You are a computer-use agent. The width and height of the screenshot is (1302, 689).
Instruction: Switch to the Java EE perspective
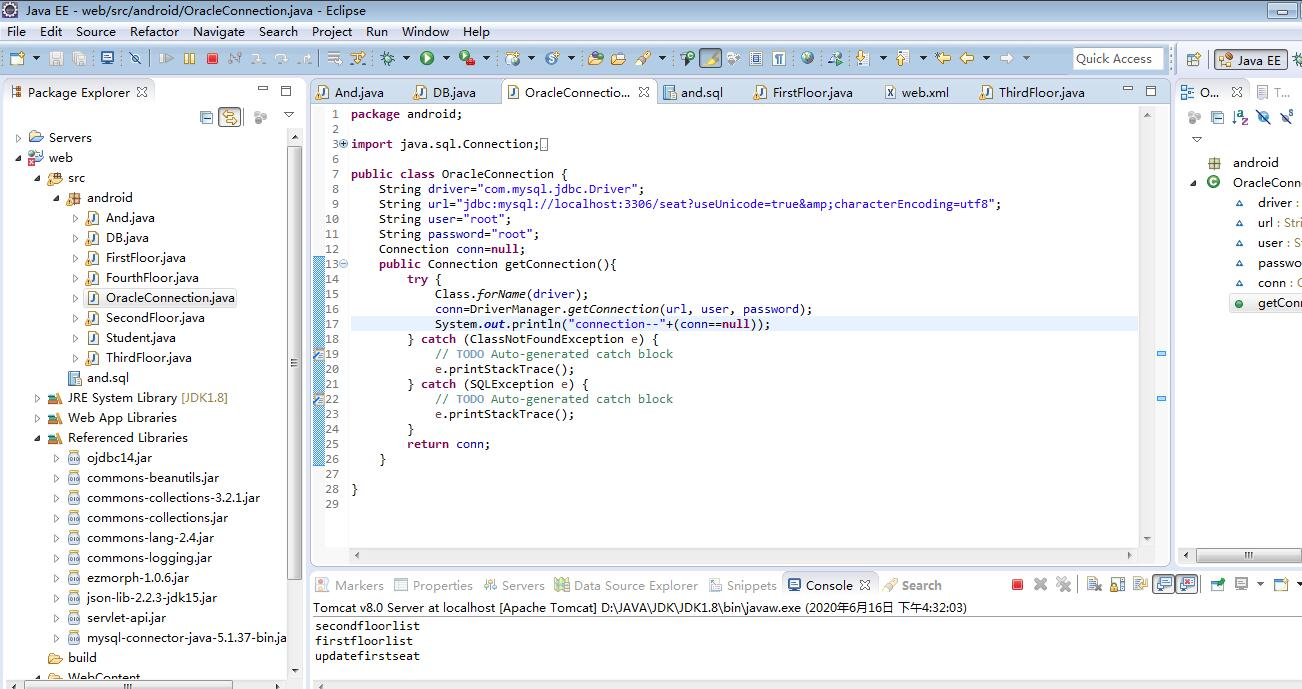(1250, 59)
